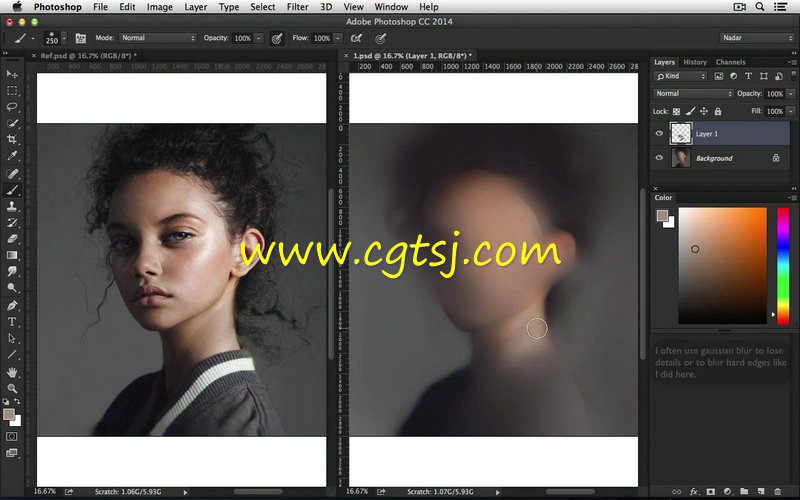800x500 pixels.
Task: Toggle Quick Mask mode
Action: click(11, 437)
